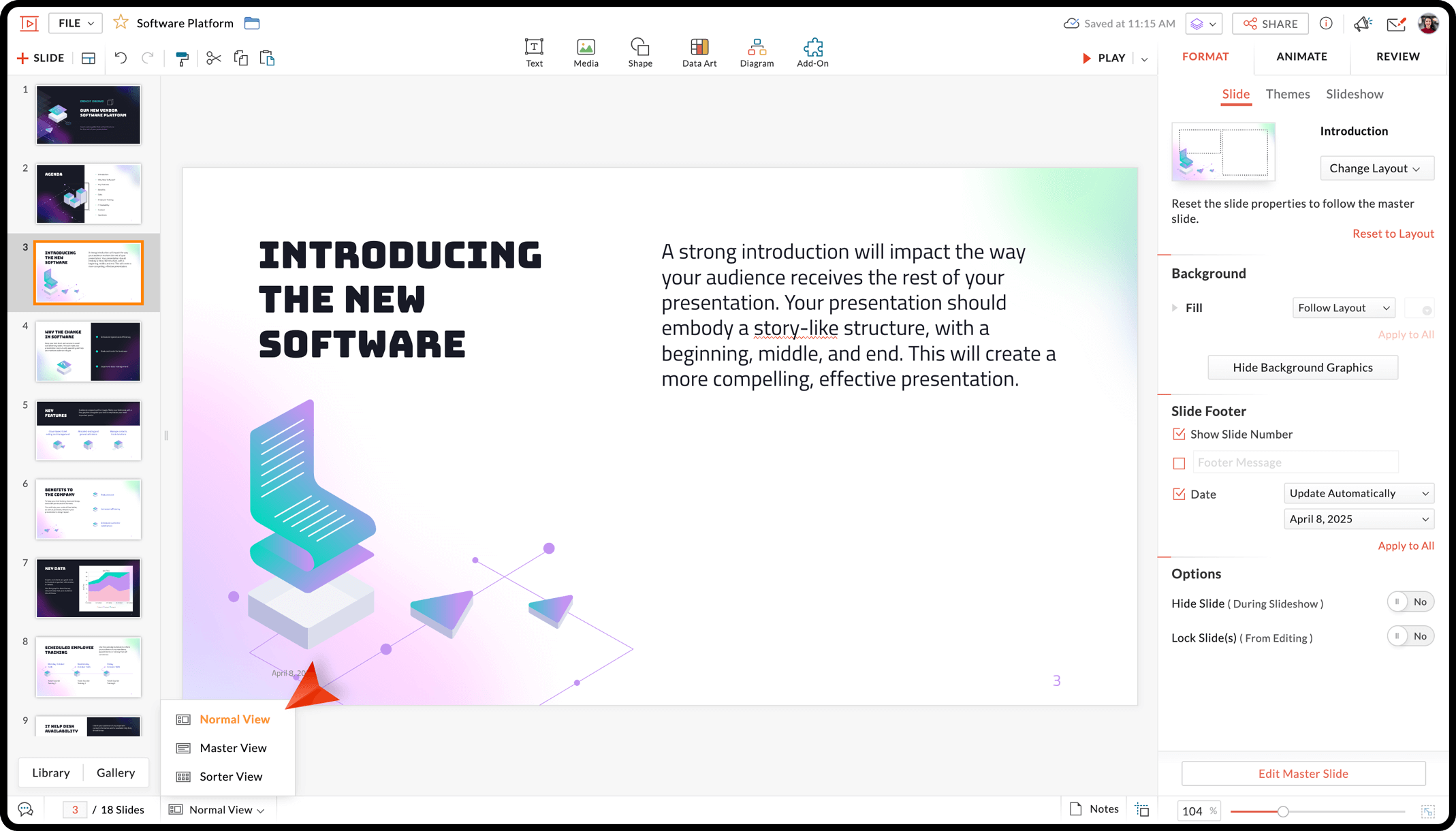
Task: Toggle Hide Slide during slideshow switch
Action: (x=1410, y=602)
